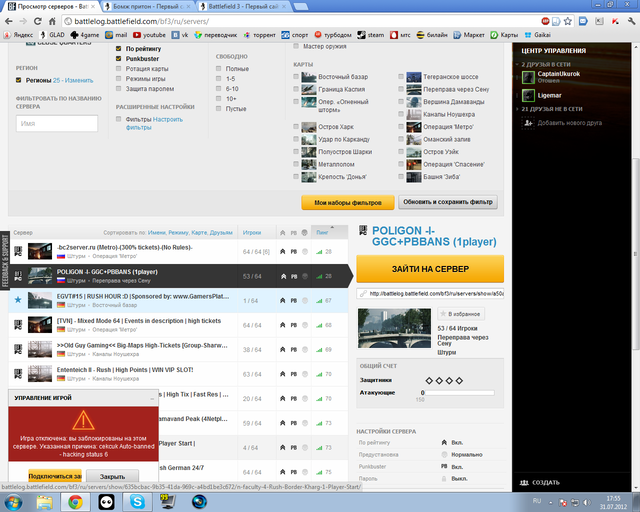The image size is (640, 512).
Task: Click the server URL link field
Action: coord(430,294)
